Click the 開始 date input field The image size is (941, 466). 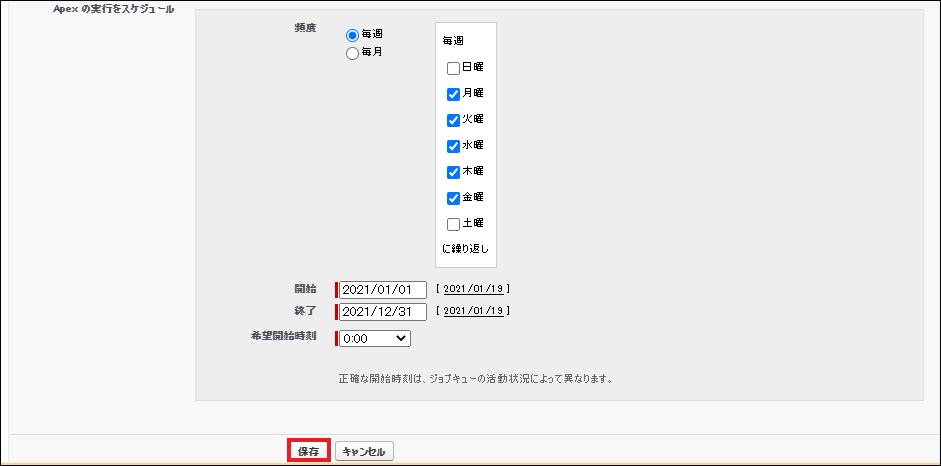(x=383, y=290)
